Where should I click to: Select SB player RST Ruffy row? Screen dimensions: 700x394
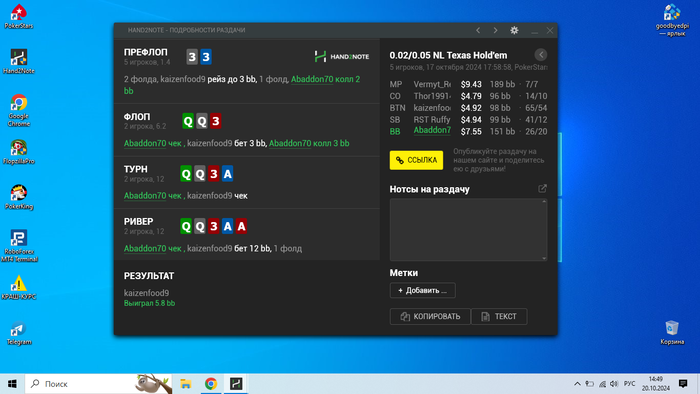pyautogui.click(x=468, y=120)
